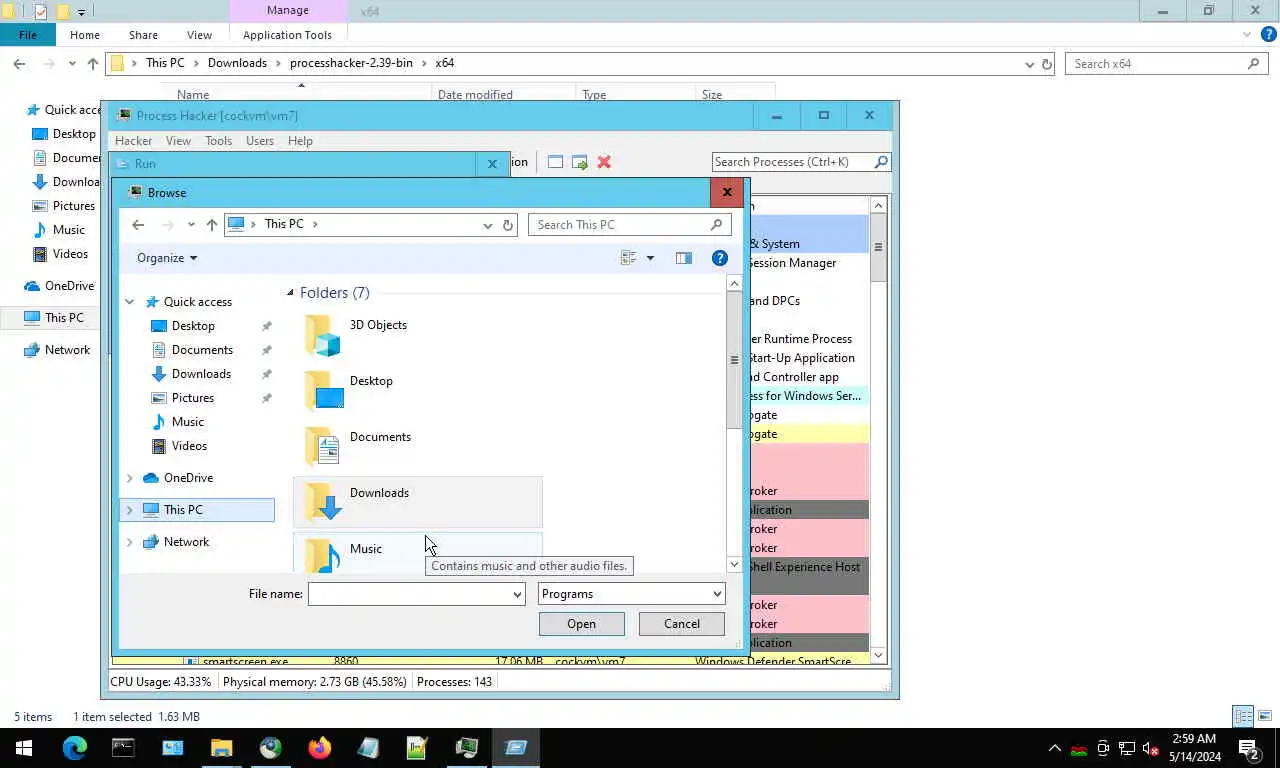Viewport: 1280px width, 768px height.
Task: Open the Recent locations dropdown in Browse dialog
Action: pos(191,225)
